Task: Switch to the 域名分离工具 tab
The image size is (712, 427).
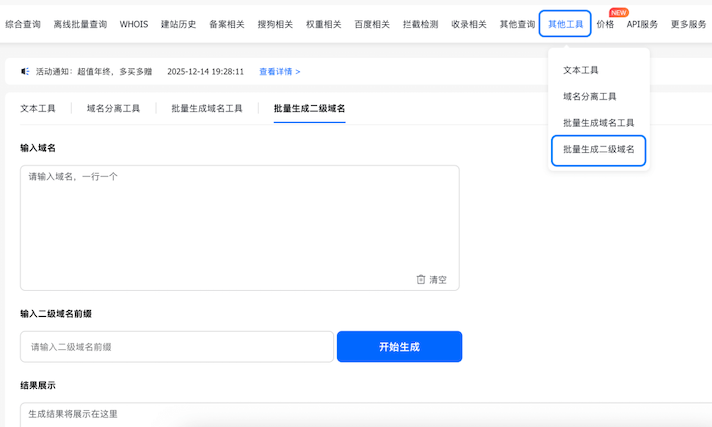Action: click(113, 108)
